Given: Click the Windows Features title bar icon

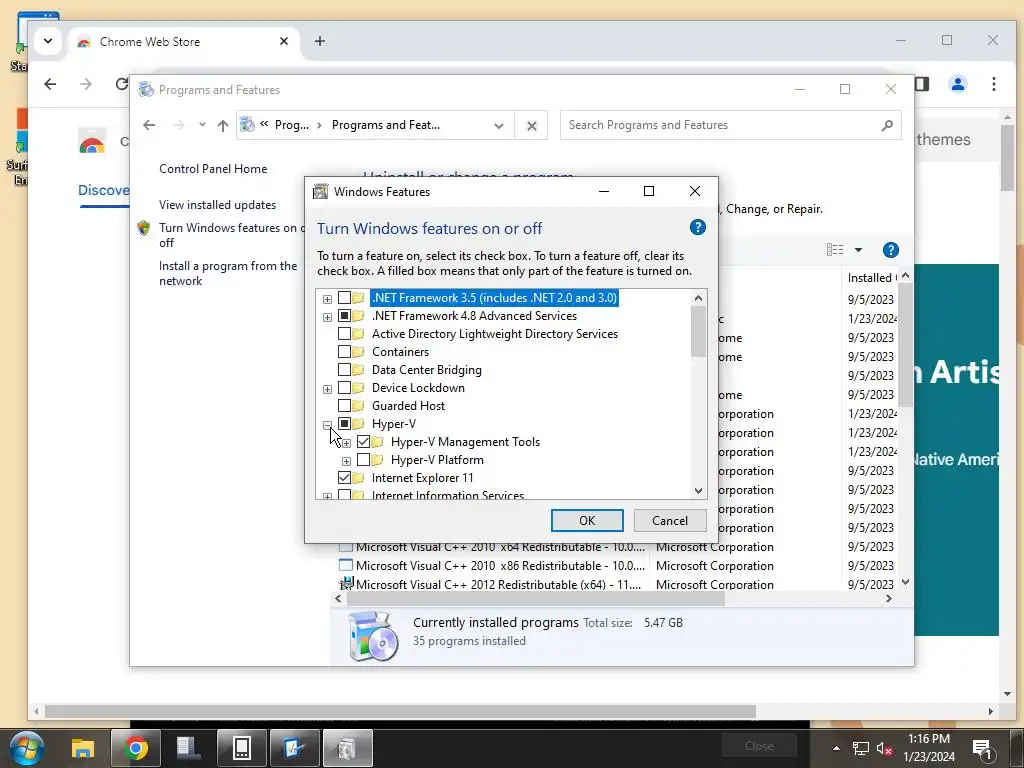Looking at the screenshot, I should pyautogui.click(x=321, y=191).
